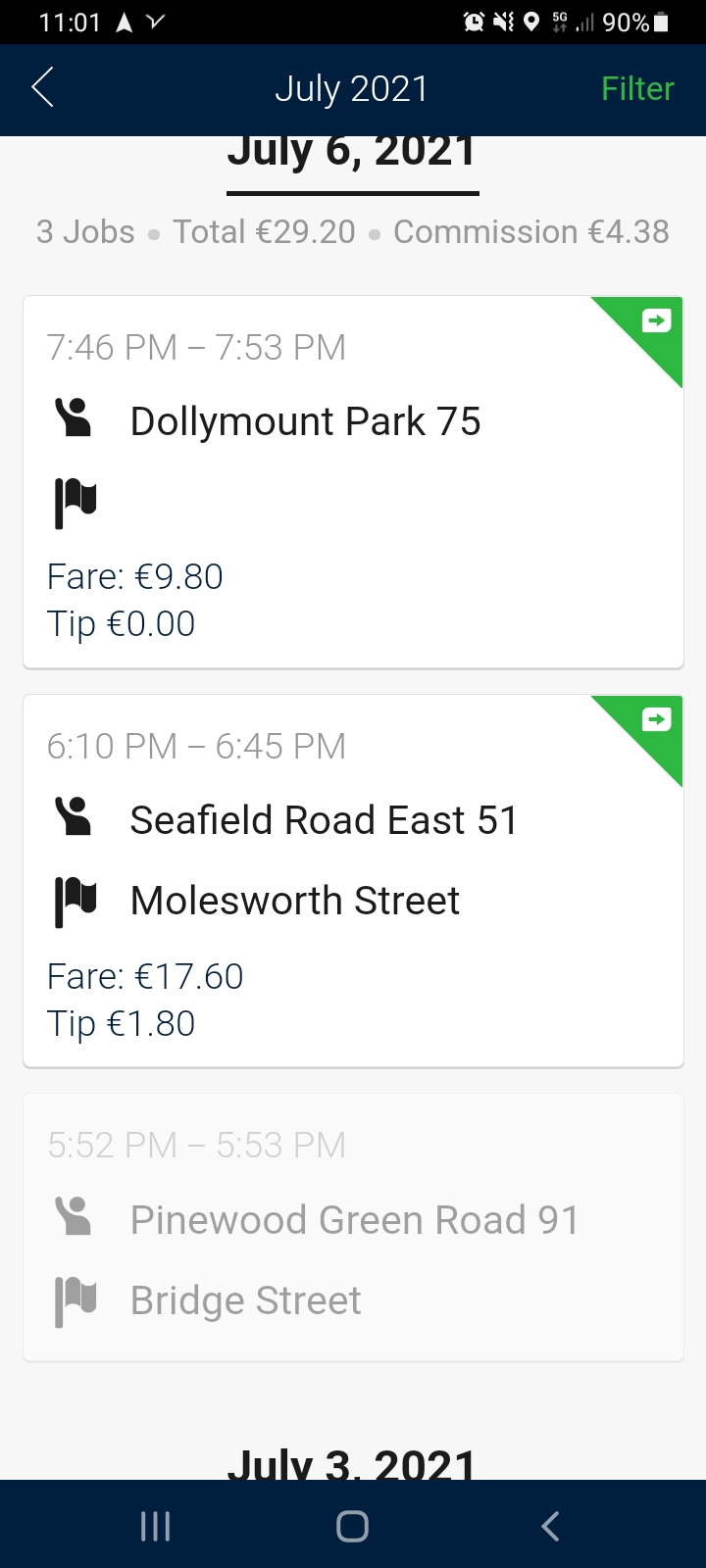Screen dimensions: 706x1568
Task: Tap green arrow badge on Dollymount job
Action: [x=656, y=320]
